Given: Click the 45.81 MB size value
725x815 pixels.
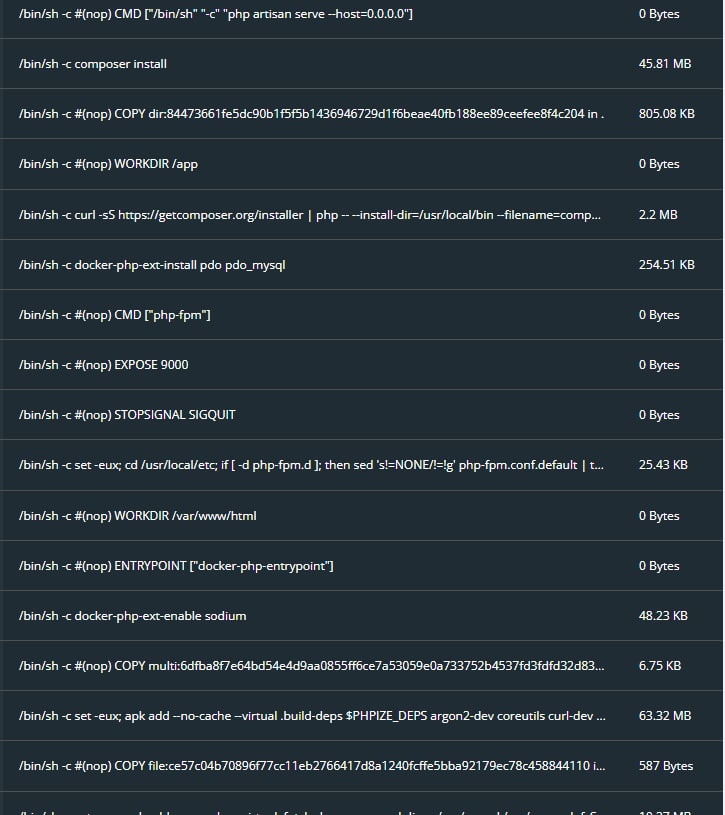Looking at the screenshot, I should pos(665,64).
